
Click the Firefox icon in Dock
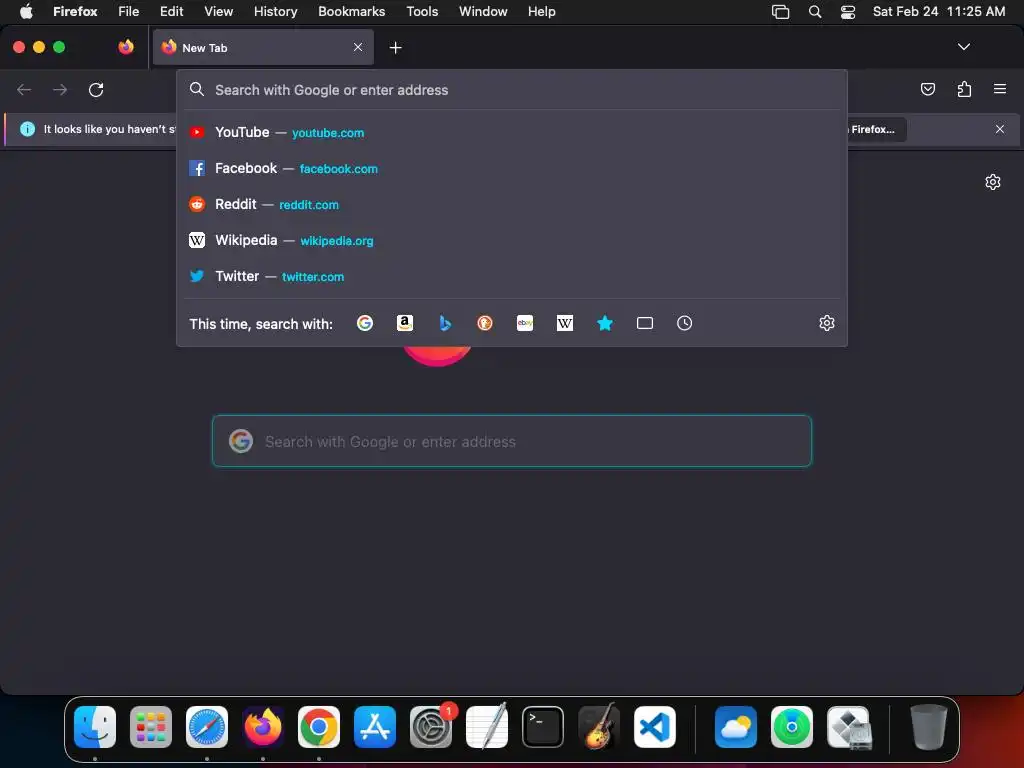tap(263, 727)
